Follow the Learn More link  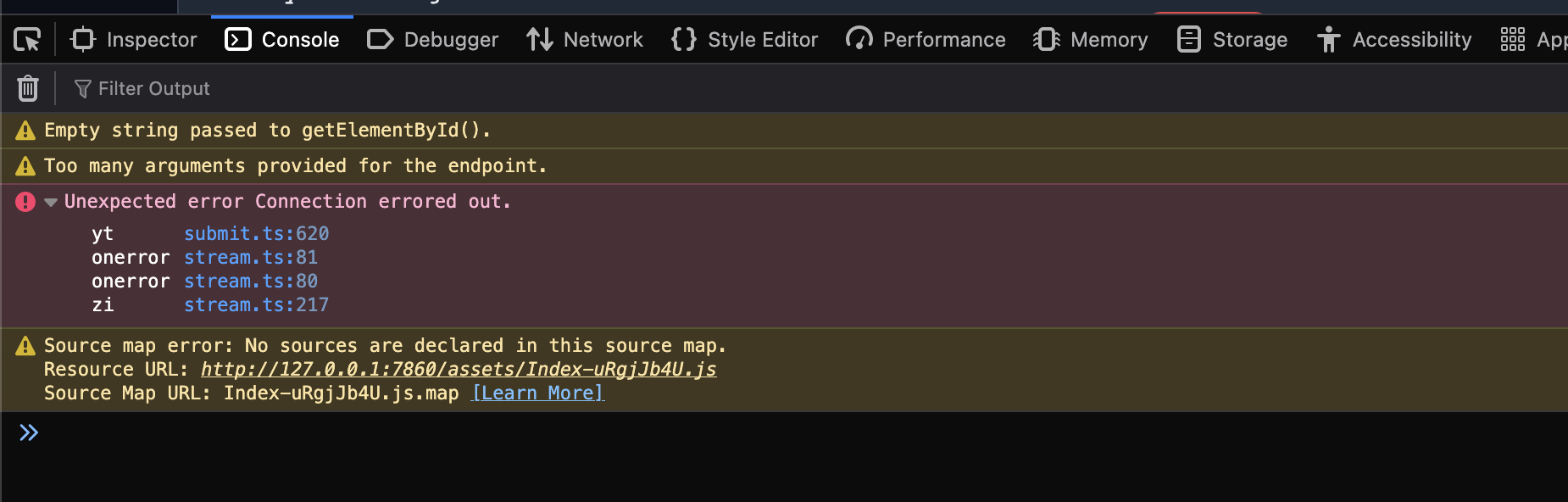tap(537, 393)
